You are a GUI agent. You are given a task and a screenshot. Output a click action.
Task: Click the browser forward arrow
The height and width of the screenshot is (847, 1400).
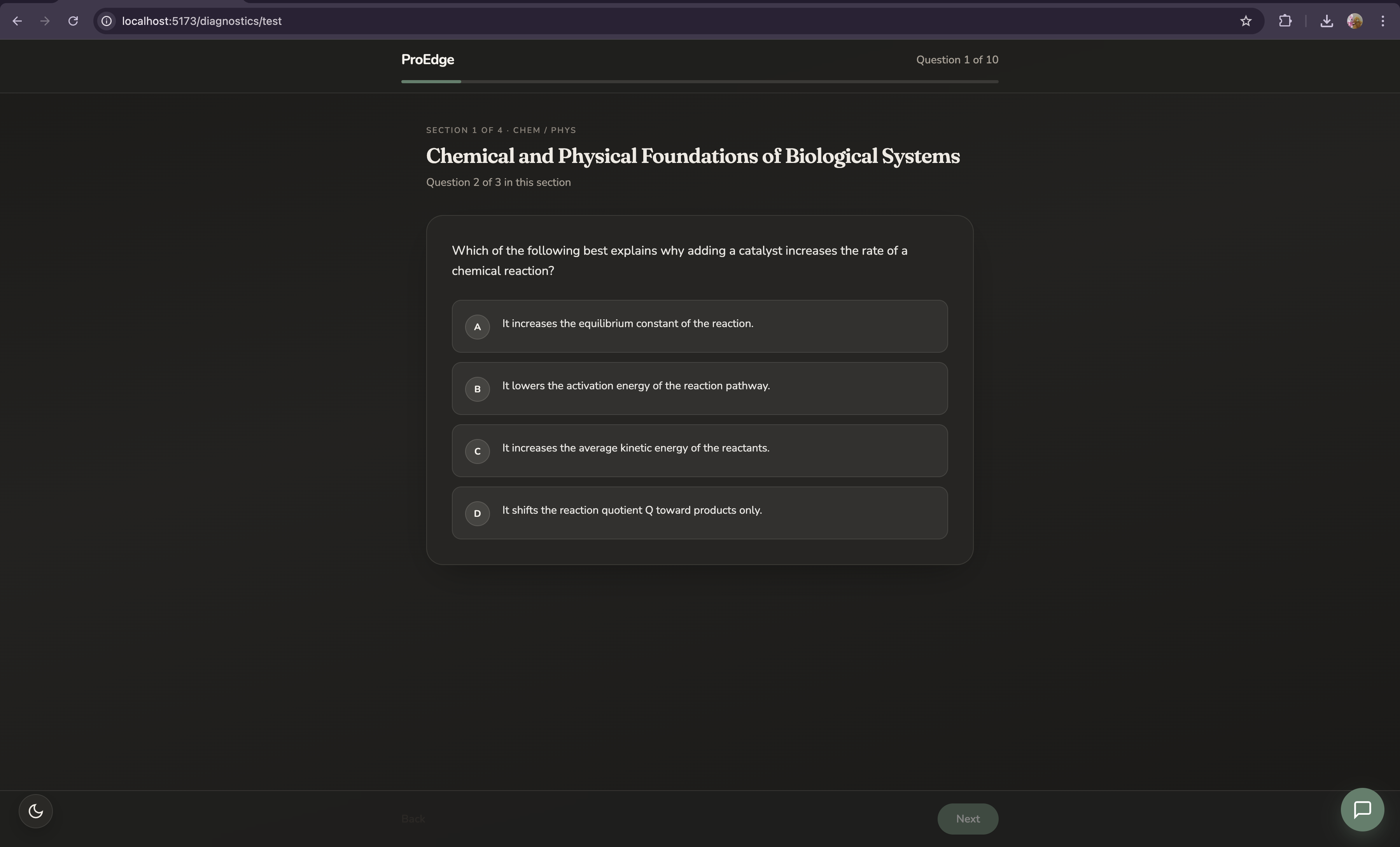tap(45, 21)
